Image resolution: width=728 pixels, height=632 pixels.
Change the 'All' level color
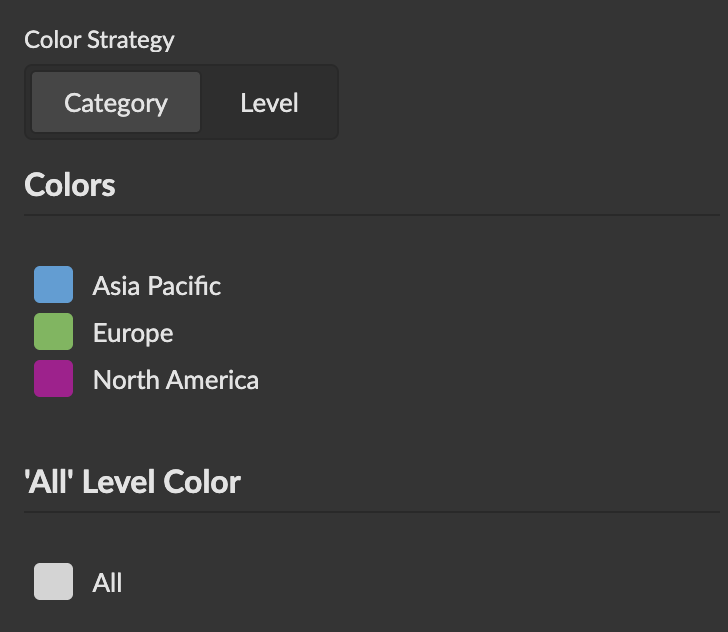(x=53, y=582)
